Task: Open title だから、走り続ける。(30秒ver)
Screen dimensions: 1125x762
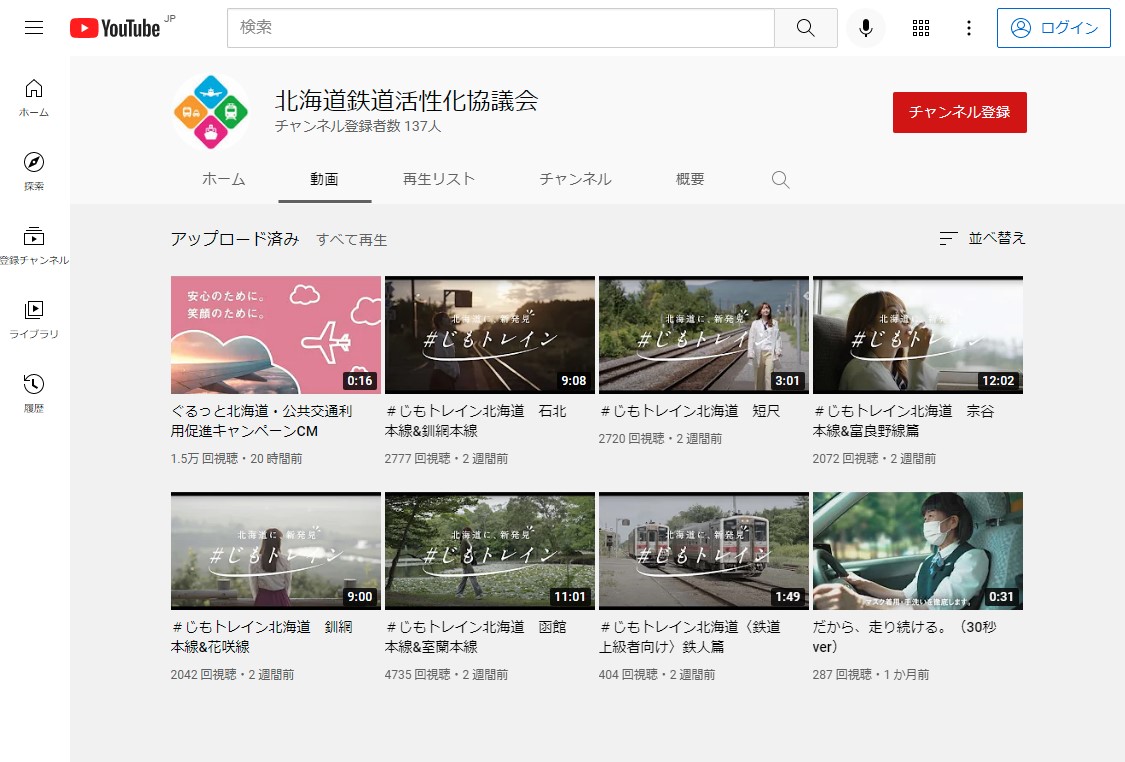Action: (904, 637)
